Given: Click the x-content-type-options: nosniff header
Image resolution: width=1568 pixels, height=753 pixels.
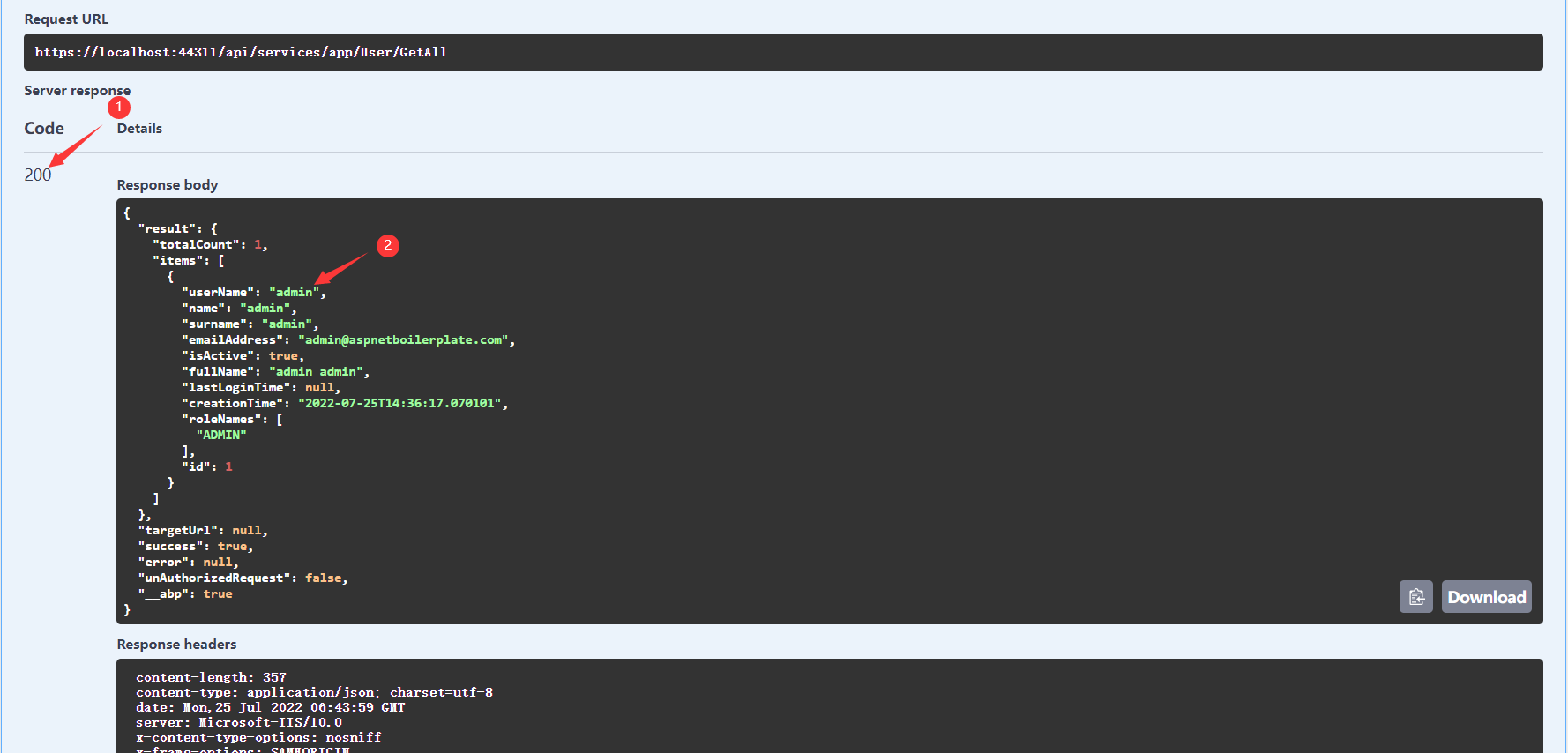Looking at the screenshot, I should tap(258, 738).
